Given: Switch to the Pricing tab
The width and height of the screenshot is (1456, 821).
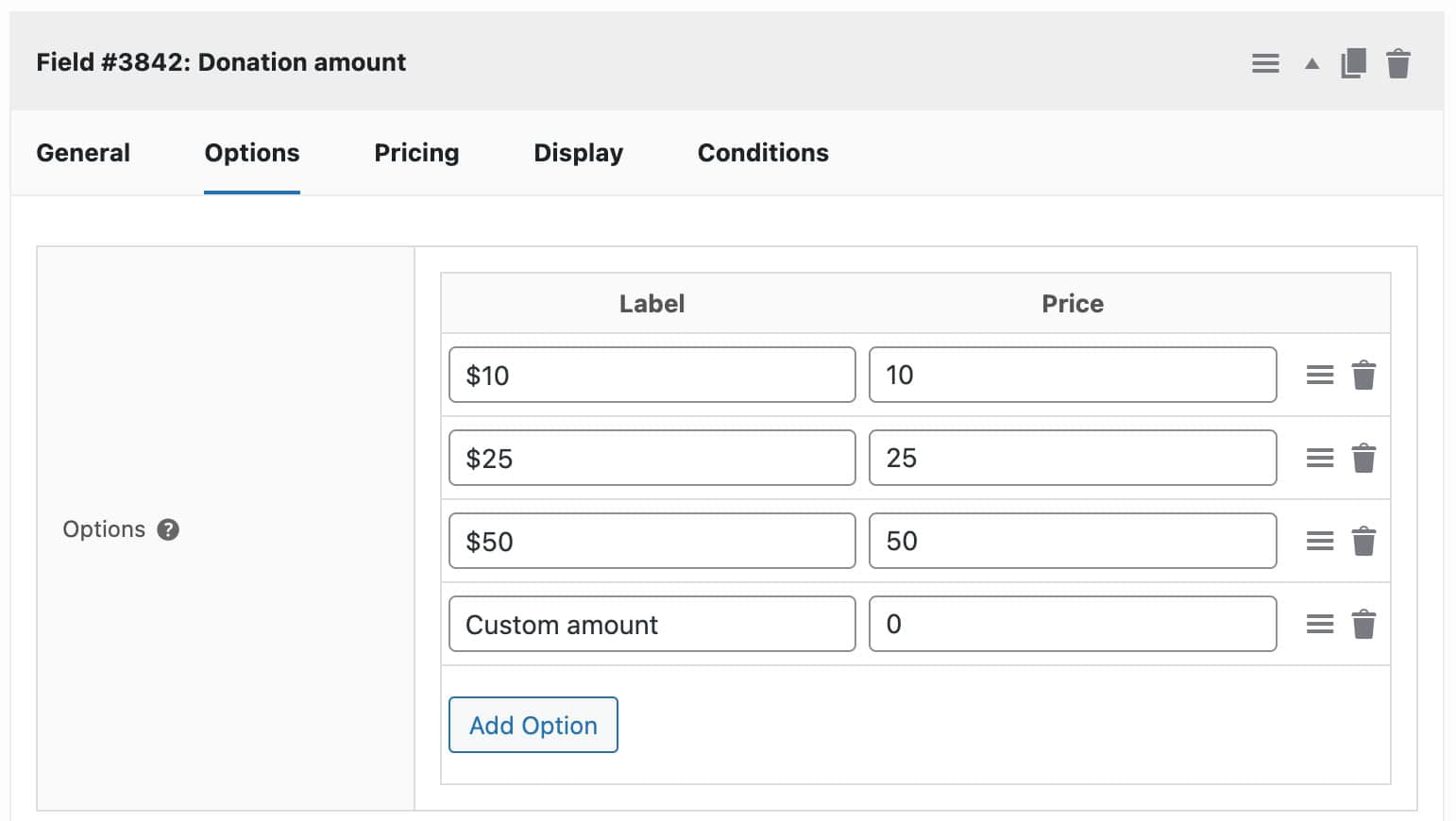Looking at the screenshot, I should pos(416,153).
